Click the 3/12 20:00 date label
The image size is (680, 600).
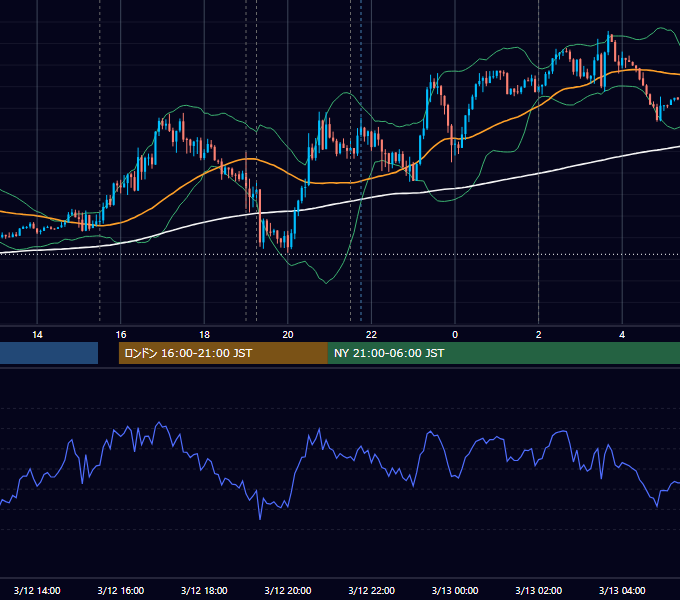[288, 590]
